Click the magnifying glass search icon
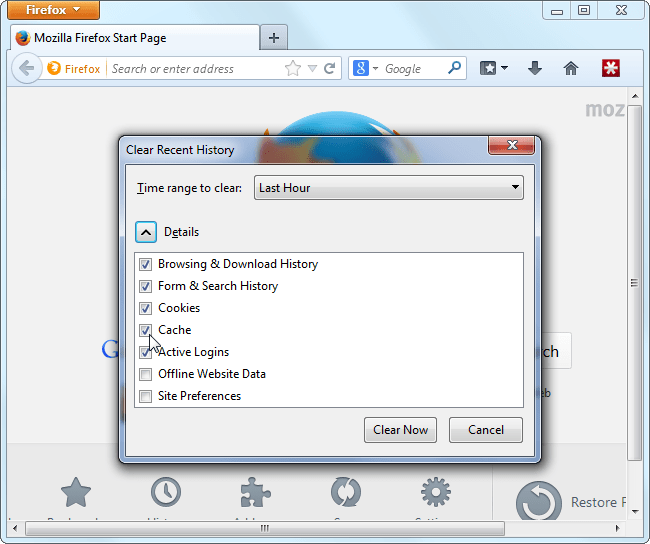Viewport: 650px width, 544px height. click(455, 68)
